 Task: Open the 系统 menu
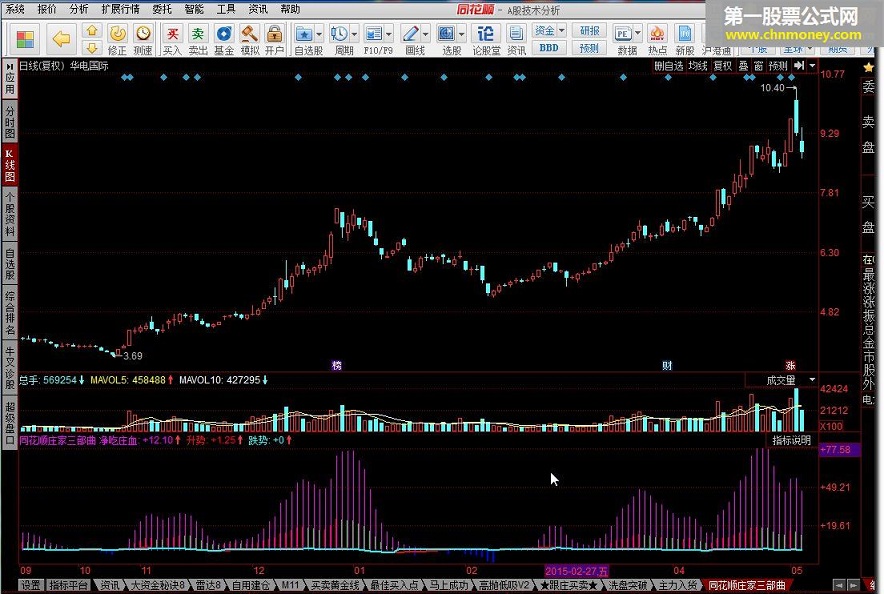coord(15,9)
